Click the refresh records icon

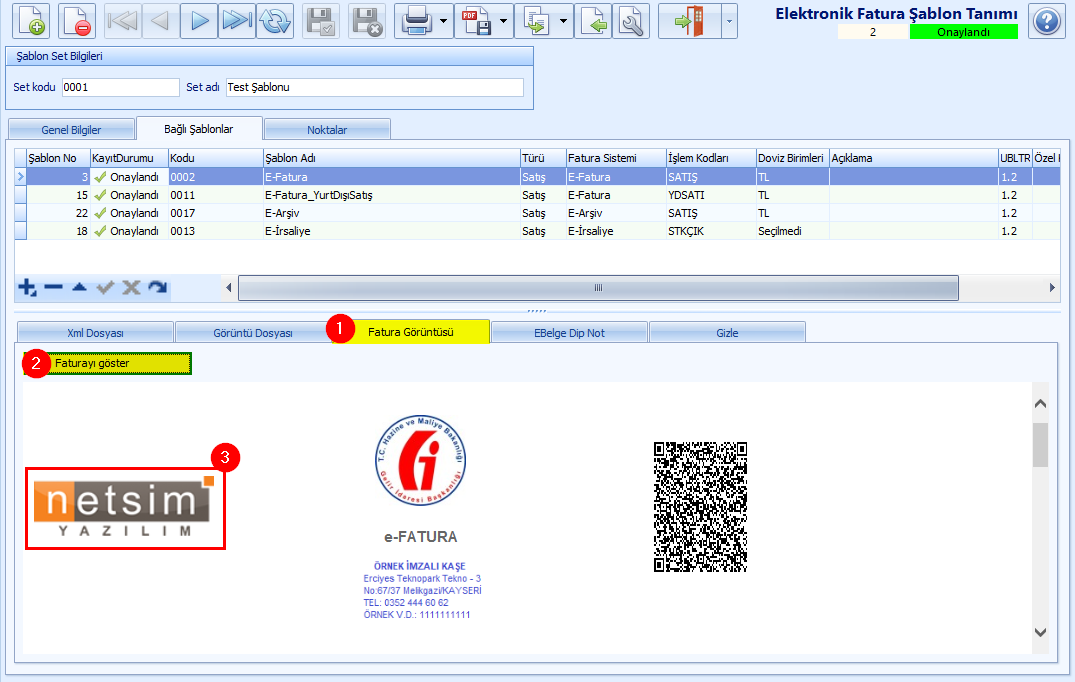click(x=274, y=21)
